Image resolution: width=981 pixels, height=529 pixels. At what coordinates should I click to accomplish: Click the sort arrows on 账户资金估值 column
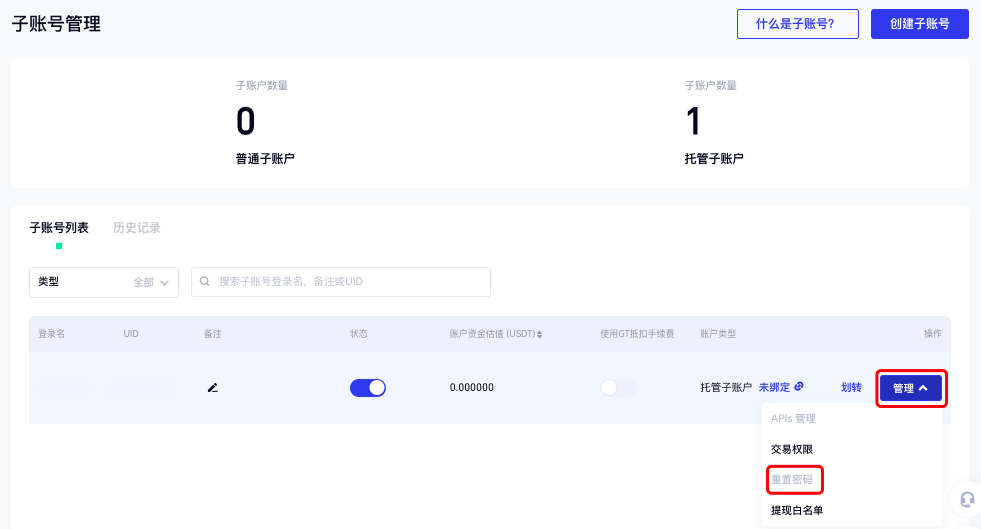(540, 334)
